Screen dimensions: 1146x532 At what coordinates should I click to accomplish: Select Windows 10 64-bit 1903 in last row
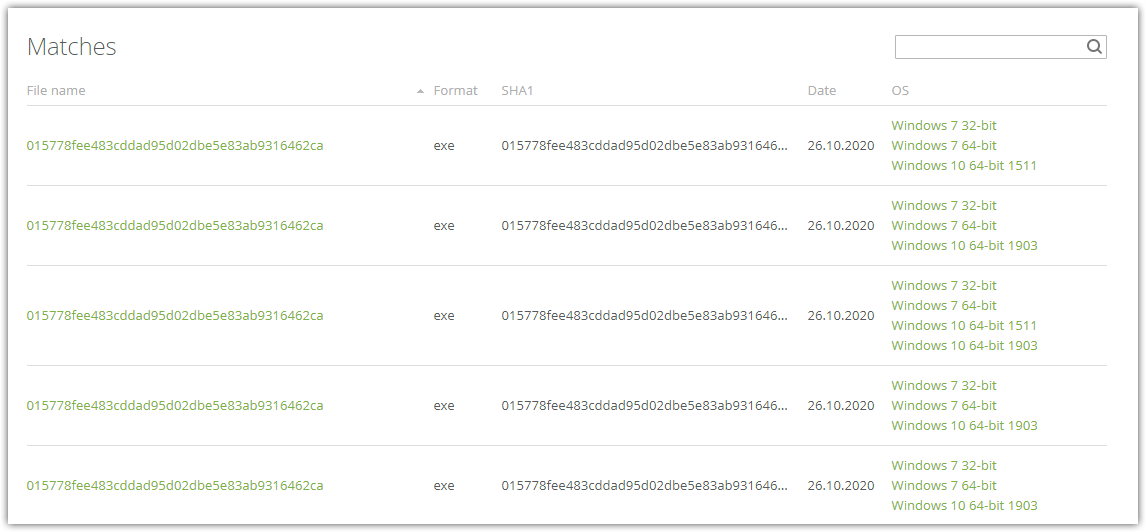coord(964,505)
